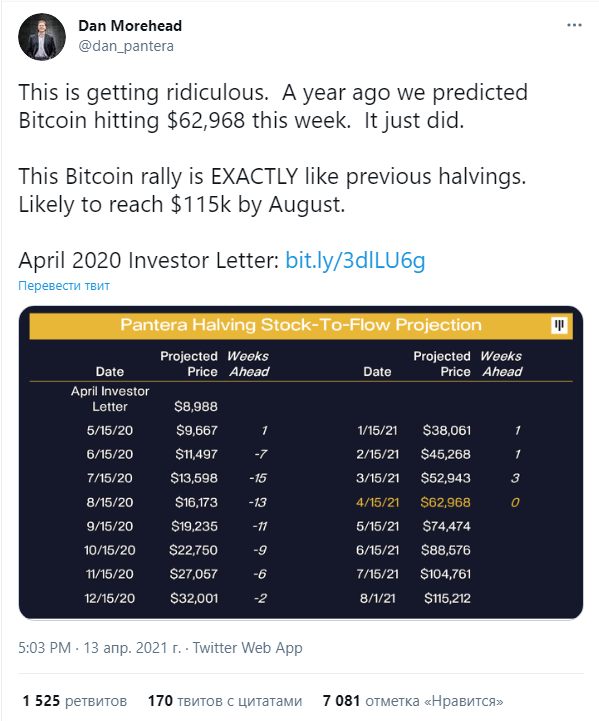Image resolution: width=599 pixels, height=721 pixels.
Task: Click the April Investor Letter row label
Action: (110, 399)
